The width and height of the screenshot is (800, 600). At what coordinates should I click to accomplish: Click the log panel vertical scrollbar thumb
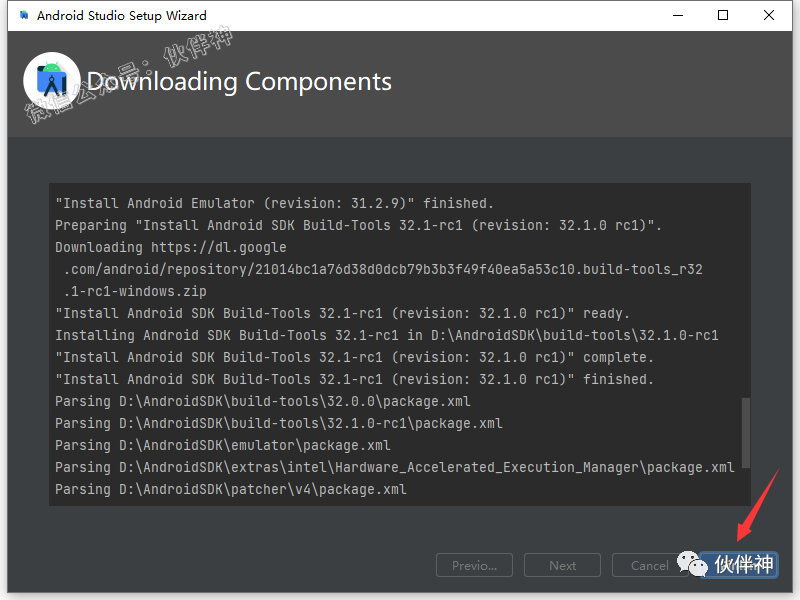pyautogui.click(x=745, y=433)
